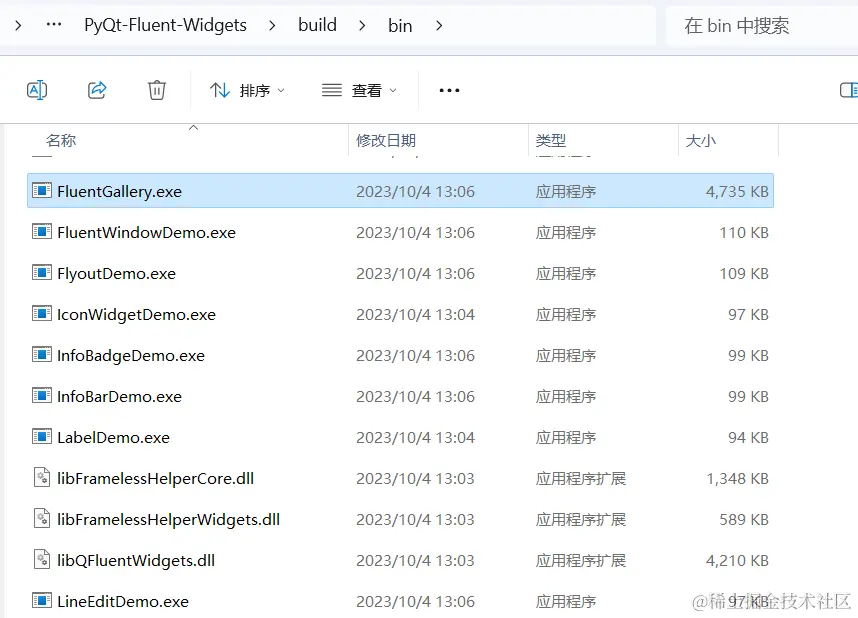
Task: Click the date of LabelDemo.exe
Action: pyautogui.click(x=415, y=438)
